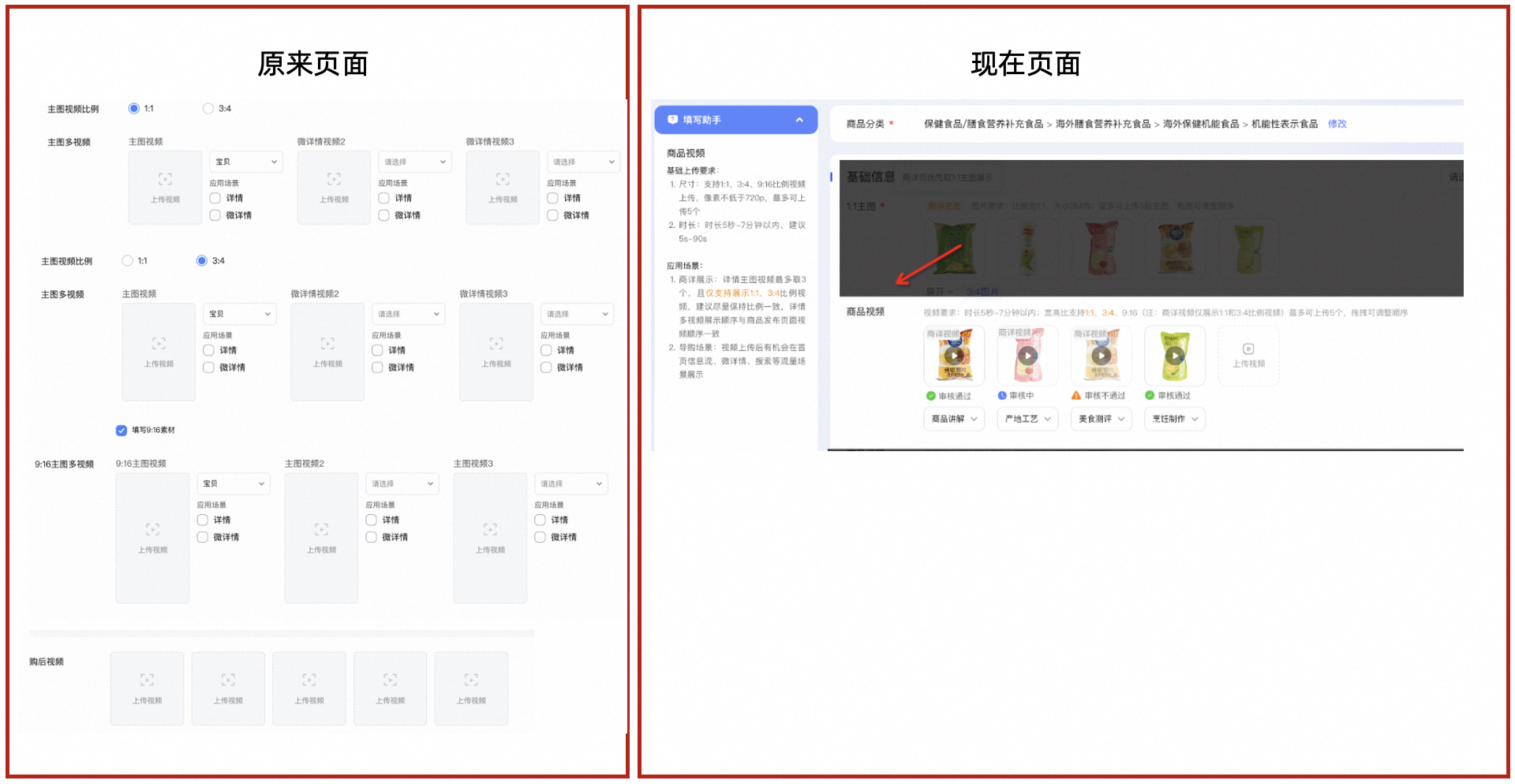
Task: Open the 美食测评 dropdown
Action: pos(1101,419)
